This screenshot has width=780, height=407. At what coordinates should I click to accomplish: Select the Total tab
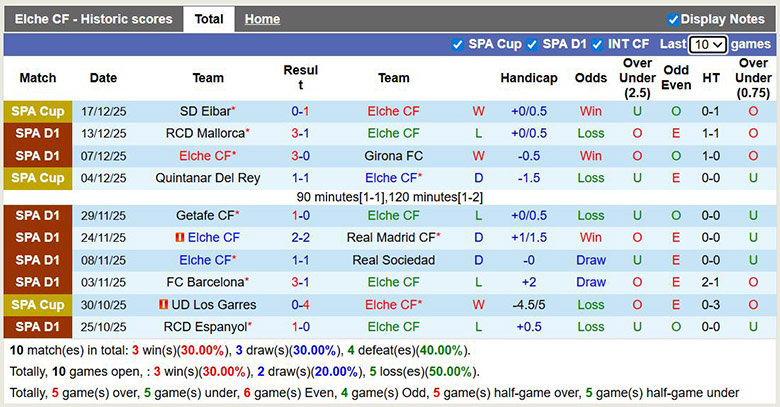click(x=209, y=19)
